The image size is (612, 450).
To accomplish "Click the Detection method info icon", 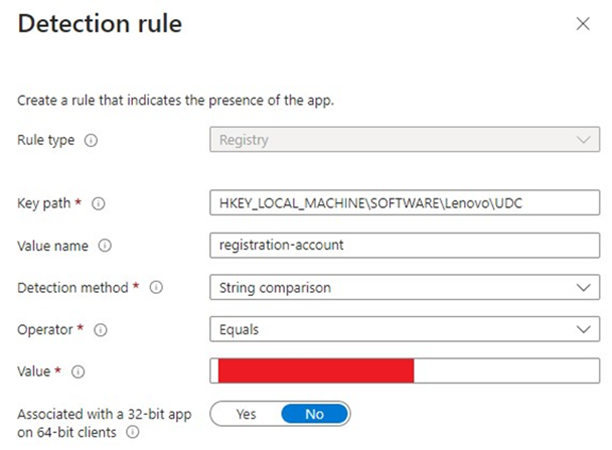I will pos(156,288).
